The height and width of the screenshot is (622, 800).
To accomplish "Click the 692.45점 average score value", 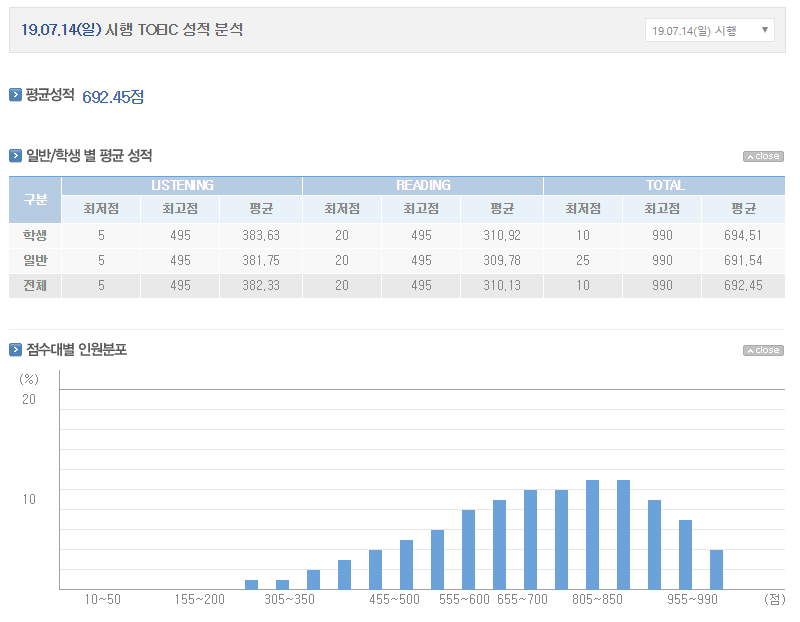I will 113,97.
